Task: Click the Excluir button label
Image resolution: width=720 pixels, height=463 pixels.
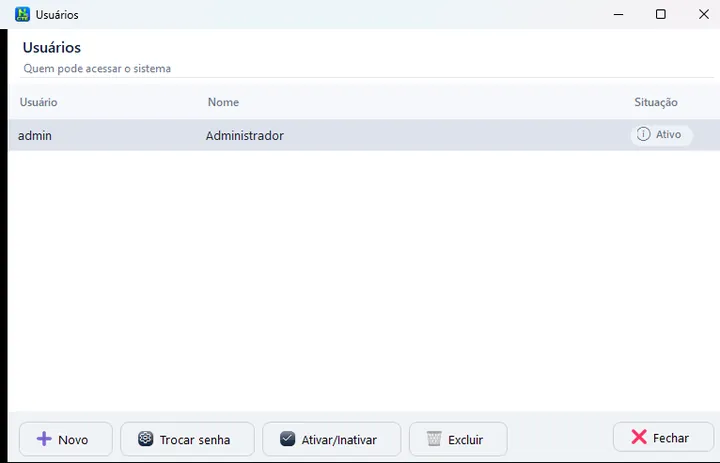Action: coord(466,440)
